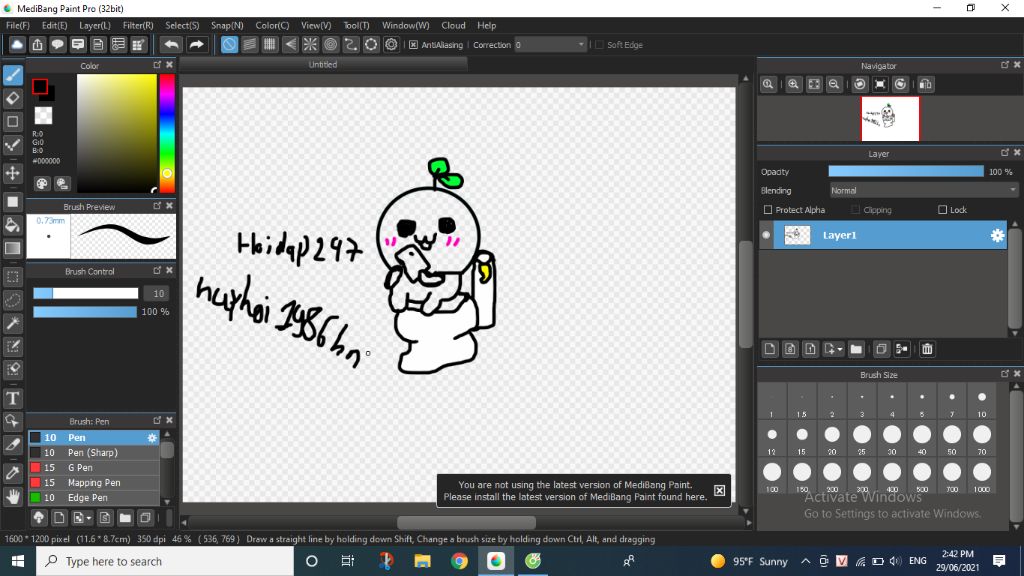Open the Snap menu

[x=227, y=25]
